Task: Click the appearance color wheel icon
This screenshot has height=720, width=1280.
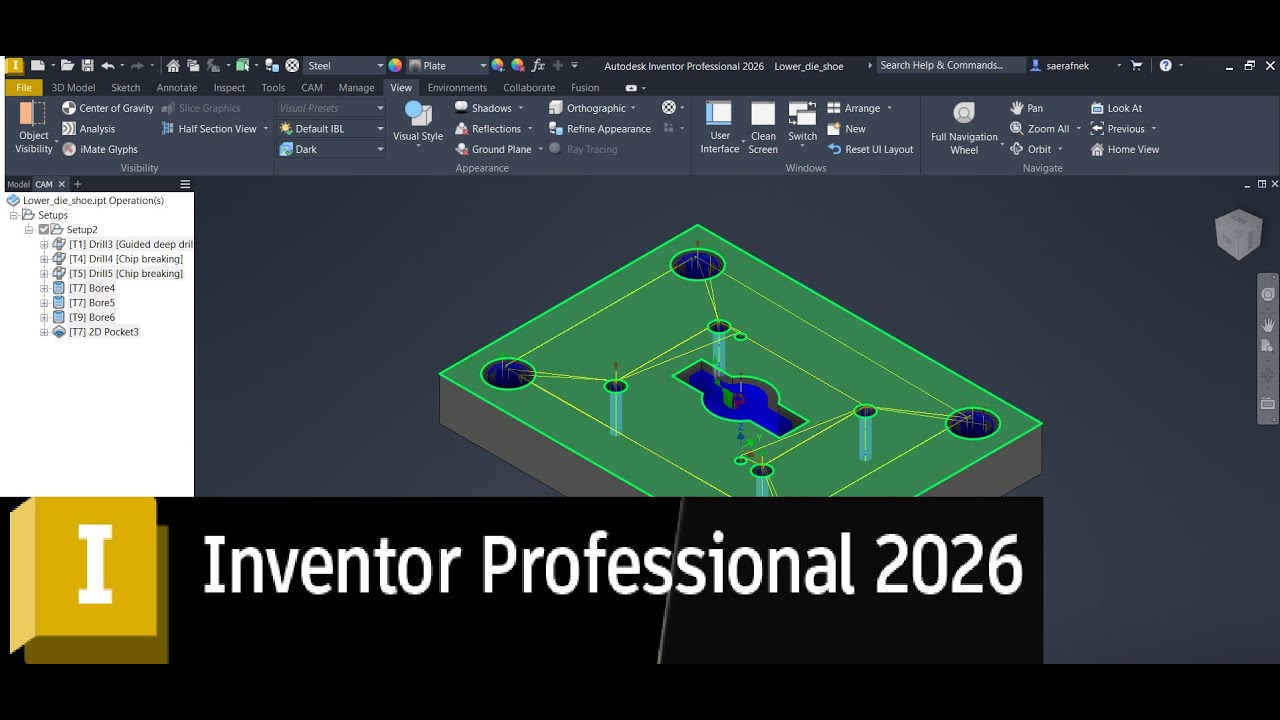Action: click(395, 65)
